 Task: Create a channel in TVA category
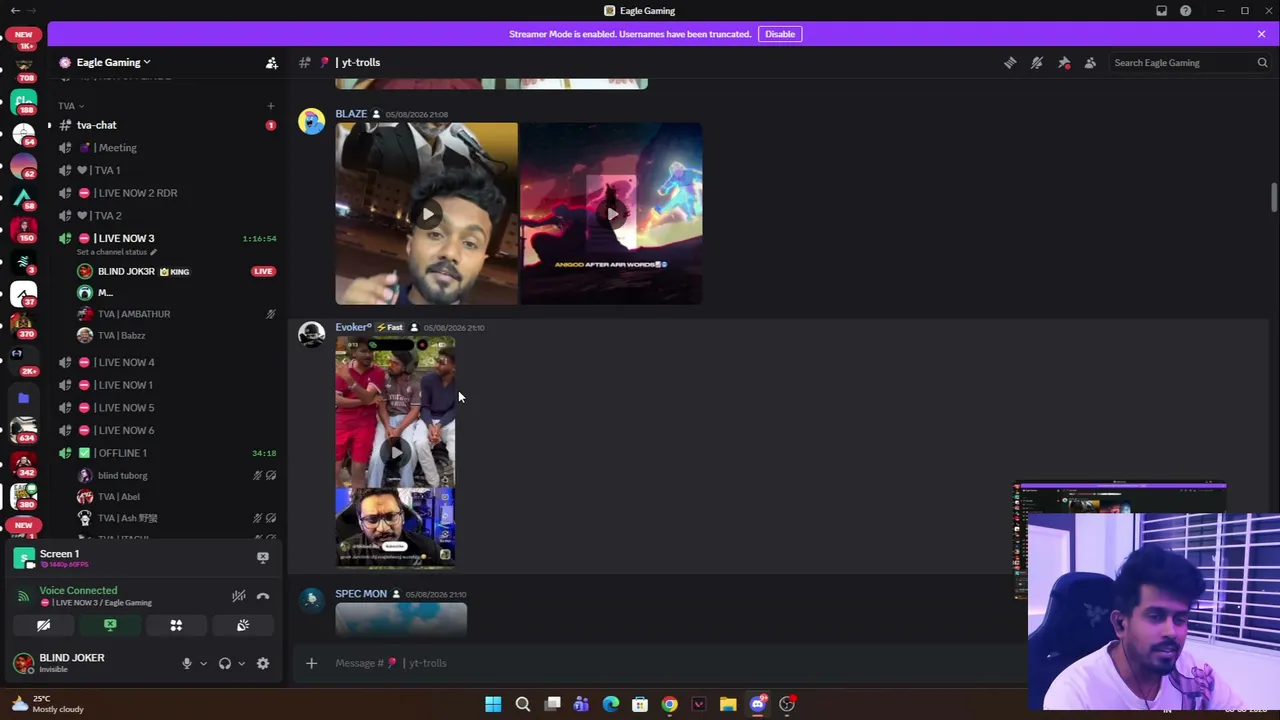[270, 105]
